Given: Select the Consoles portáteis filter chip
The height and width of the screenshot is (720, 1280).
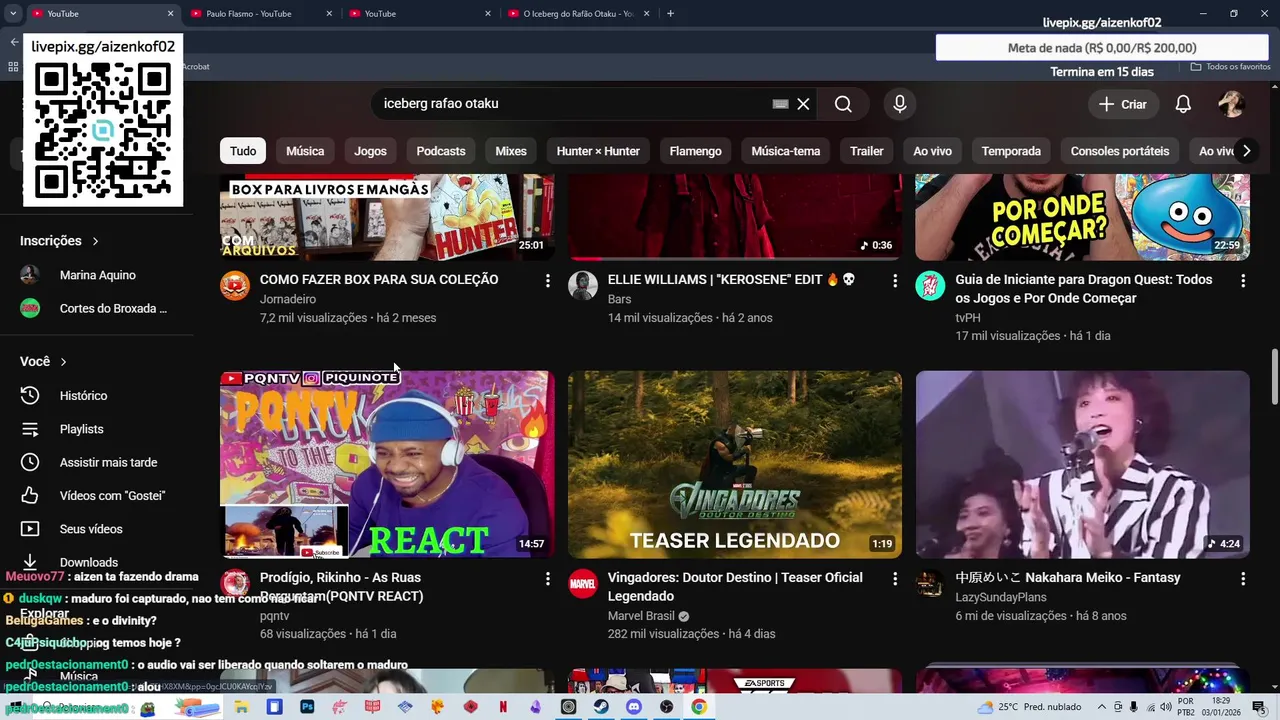Looking at the screenshot, I should point(1120,151).
